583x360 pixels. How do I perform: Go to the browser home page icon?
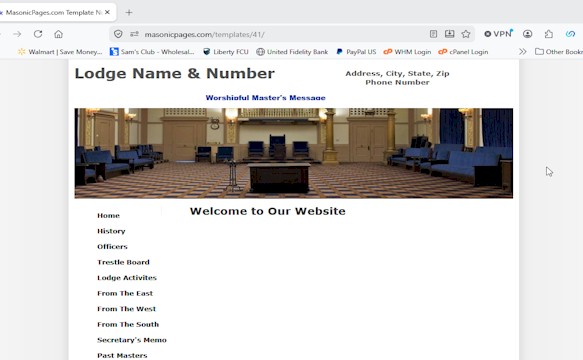58,34
